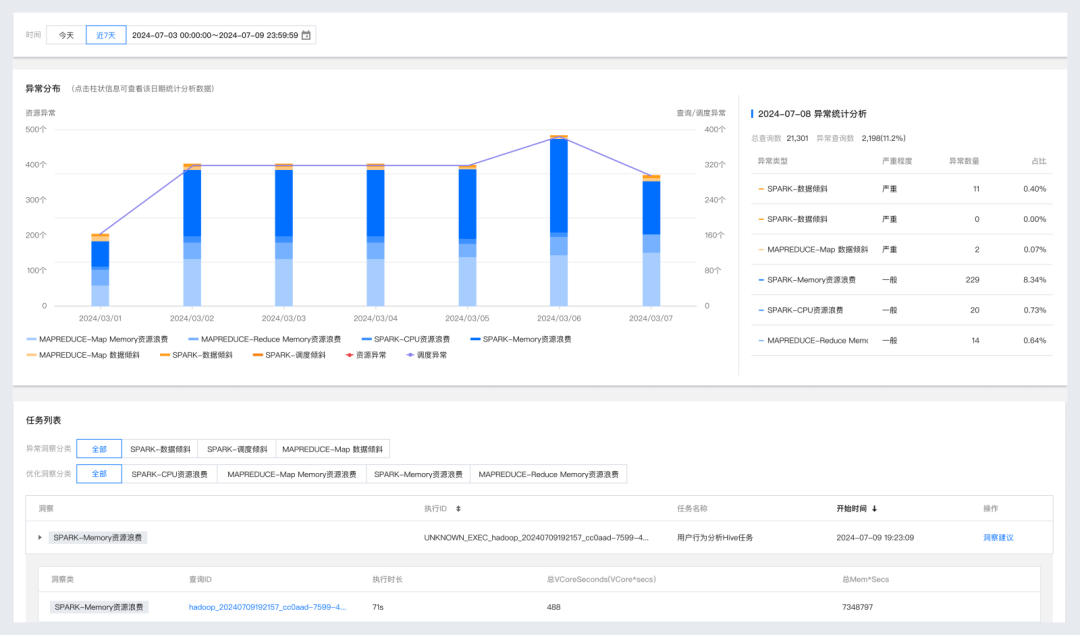
Task: Filter tasks by MAPREDUCE-Map Memory资源浪费 tab
Action: click(x=292, y=474)
